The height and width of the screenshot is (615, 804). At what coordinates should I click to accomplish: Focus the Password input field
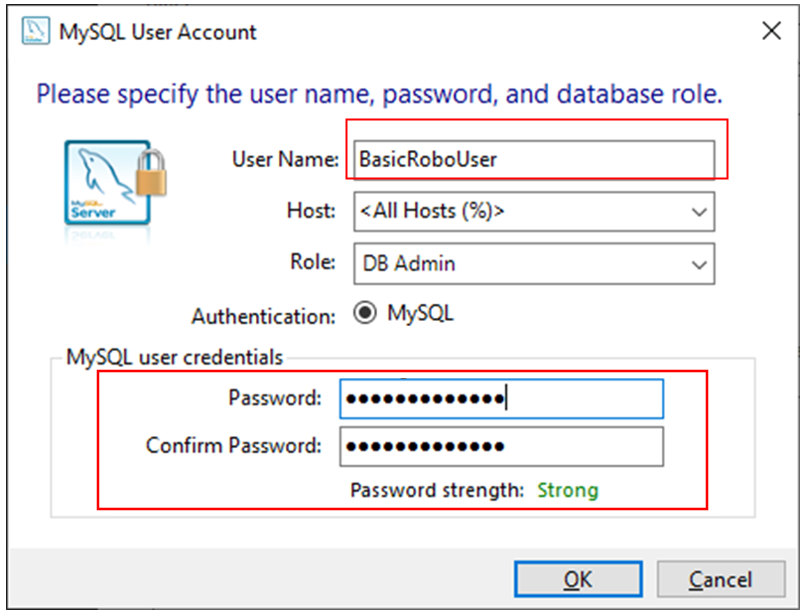(x=501, y=398)
